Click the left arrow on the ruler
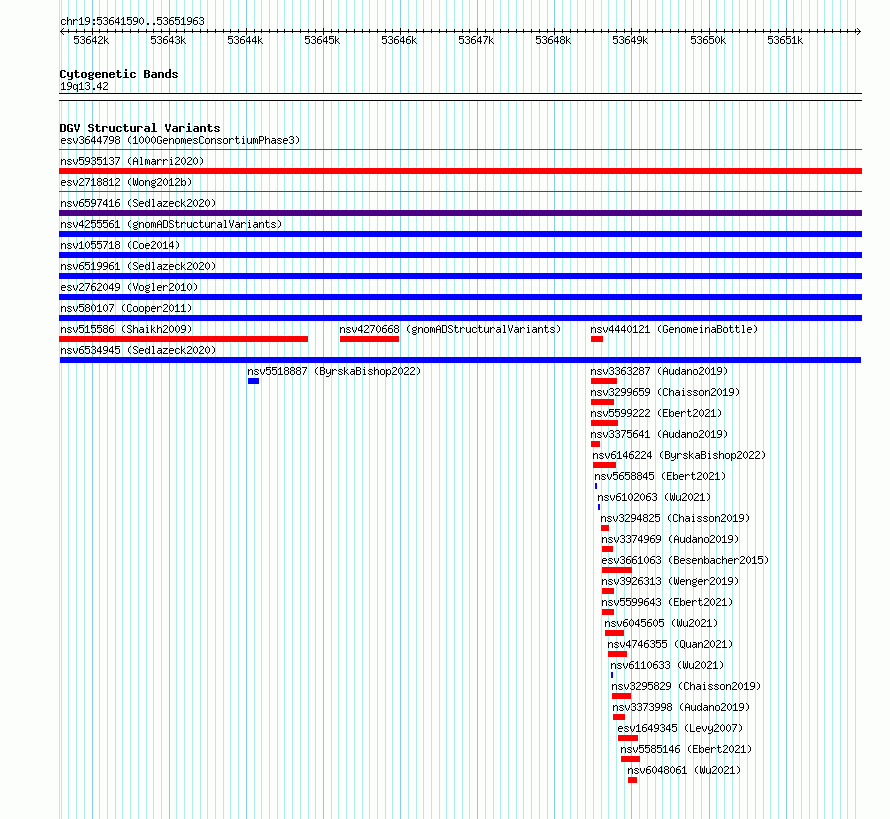890x819 pixels. pyautogui.click(x=62, y=31)
